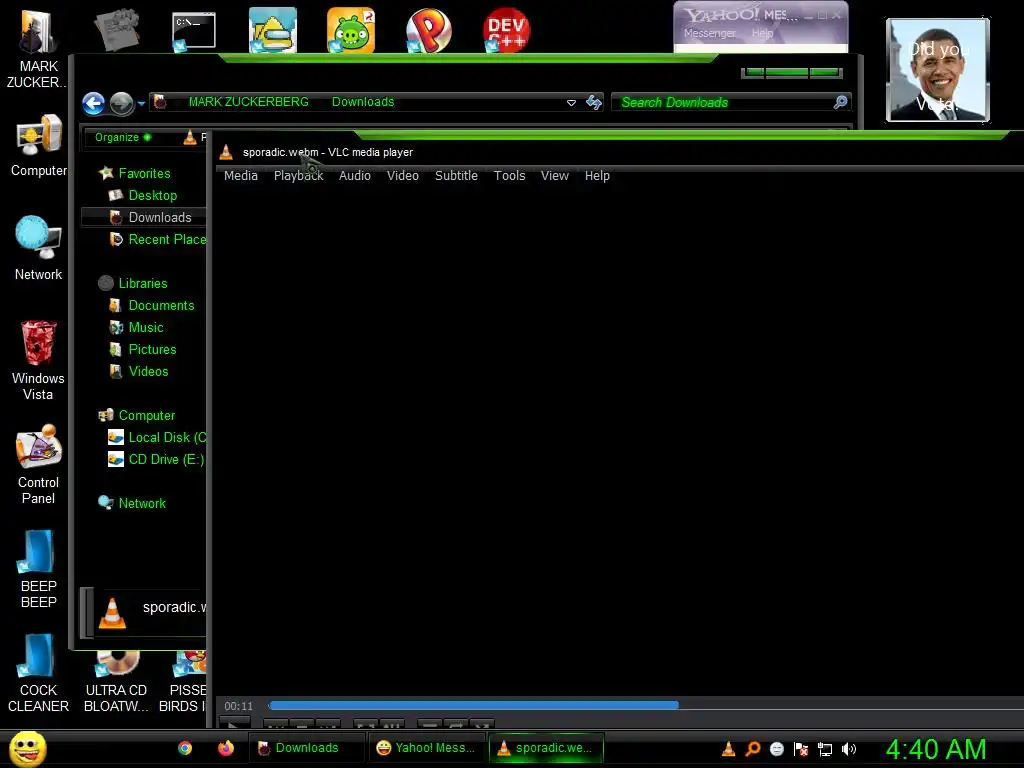
Task: Click the VLC cone tray icon
Action: [728, 749]
